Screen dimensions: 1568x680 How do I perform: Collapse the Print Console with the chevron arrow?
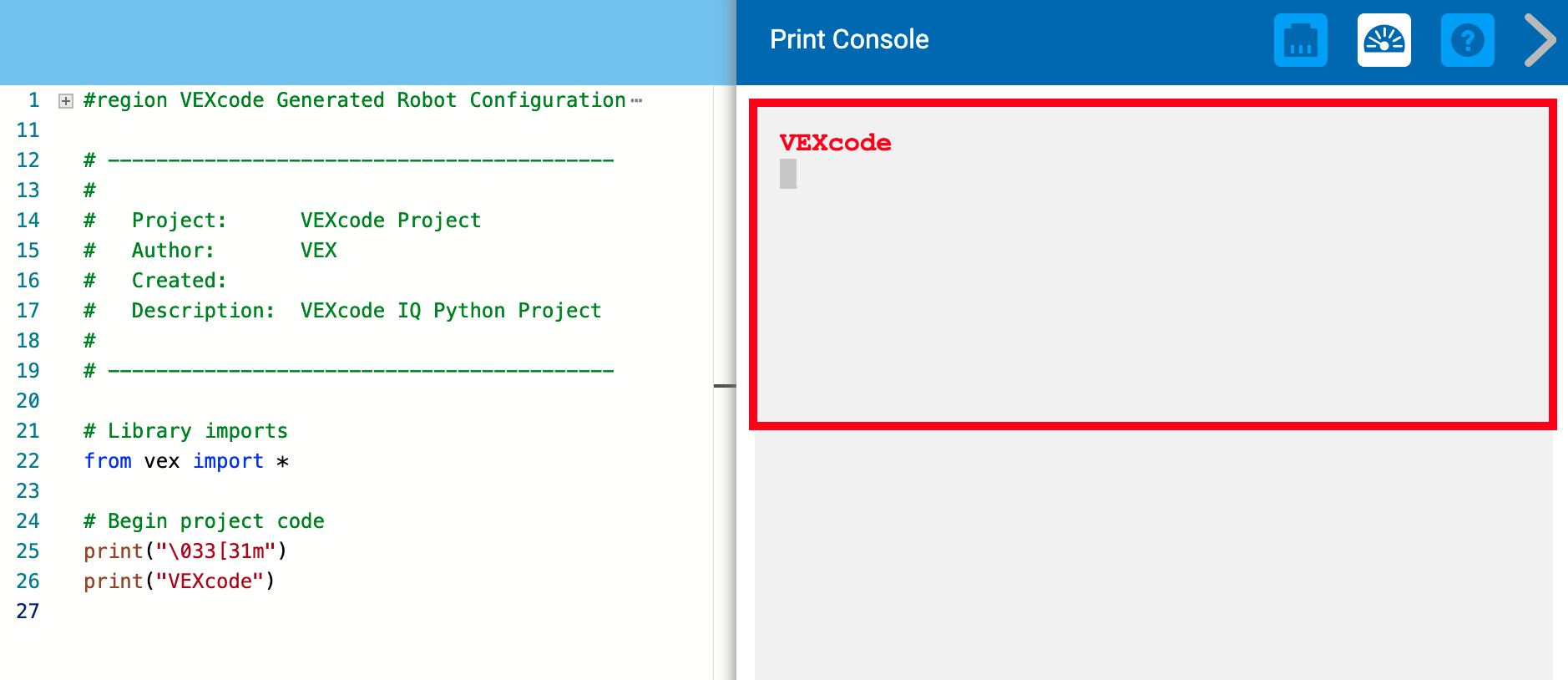(1539, 39)
